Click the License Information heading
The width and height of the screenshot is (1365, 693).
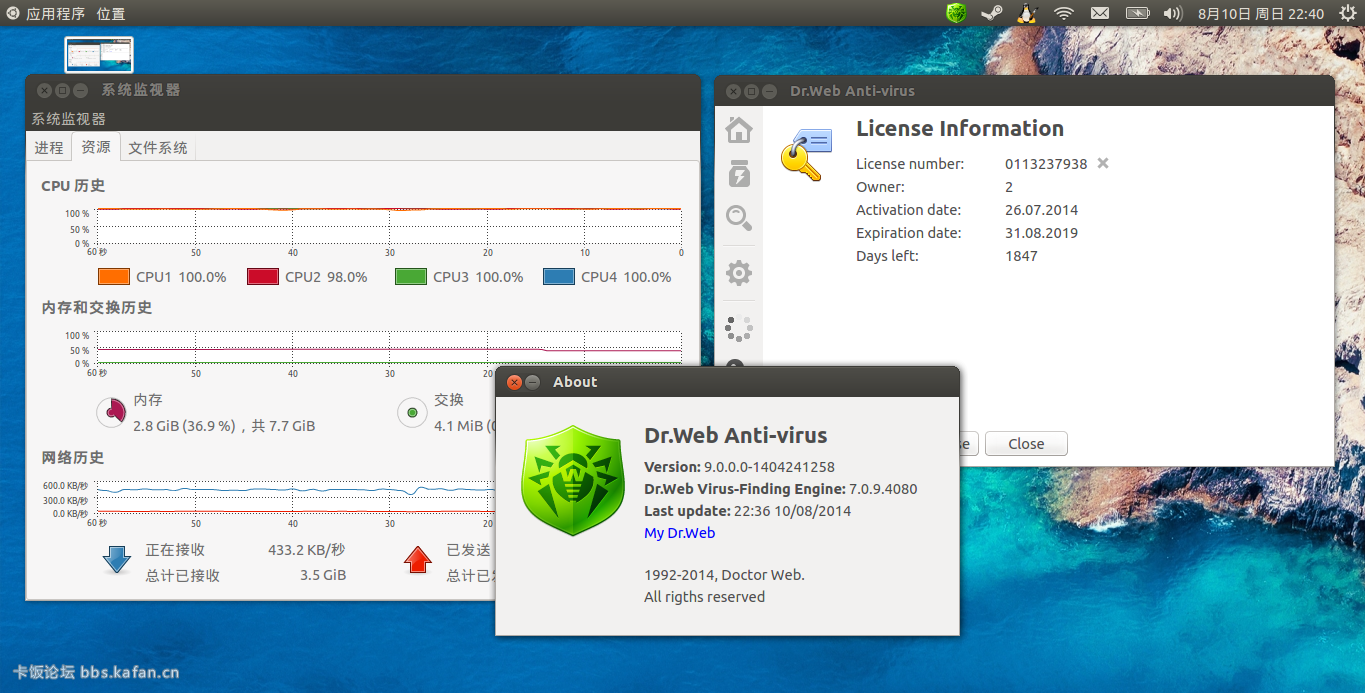pyautogui.click(x=960, y=129)
